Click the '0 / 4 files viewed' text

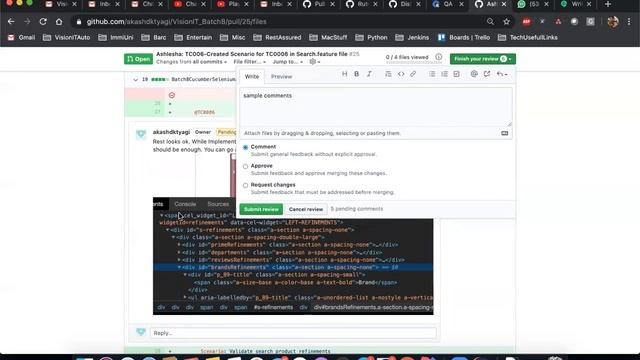pos(407,57)
